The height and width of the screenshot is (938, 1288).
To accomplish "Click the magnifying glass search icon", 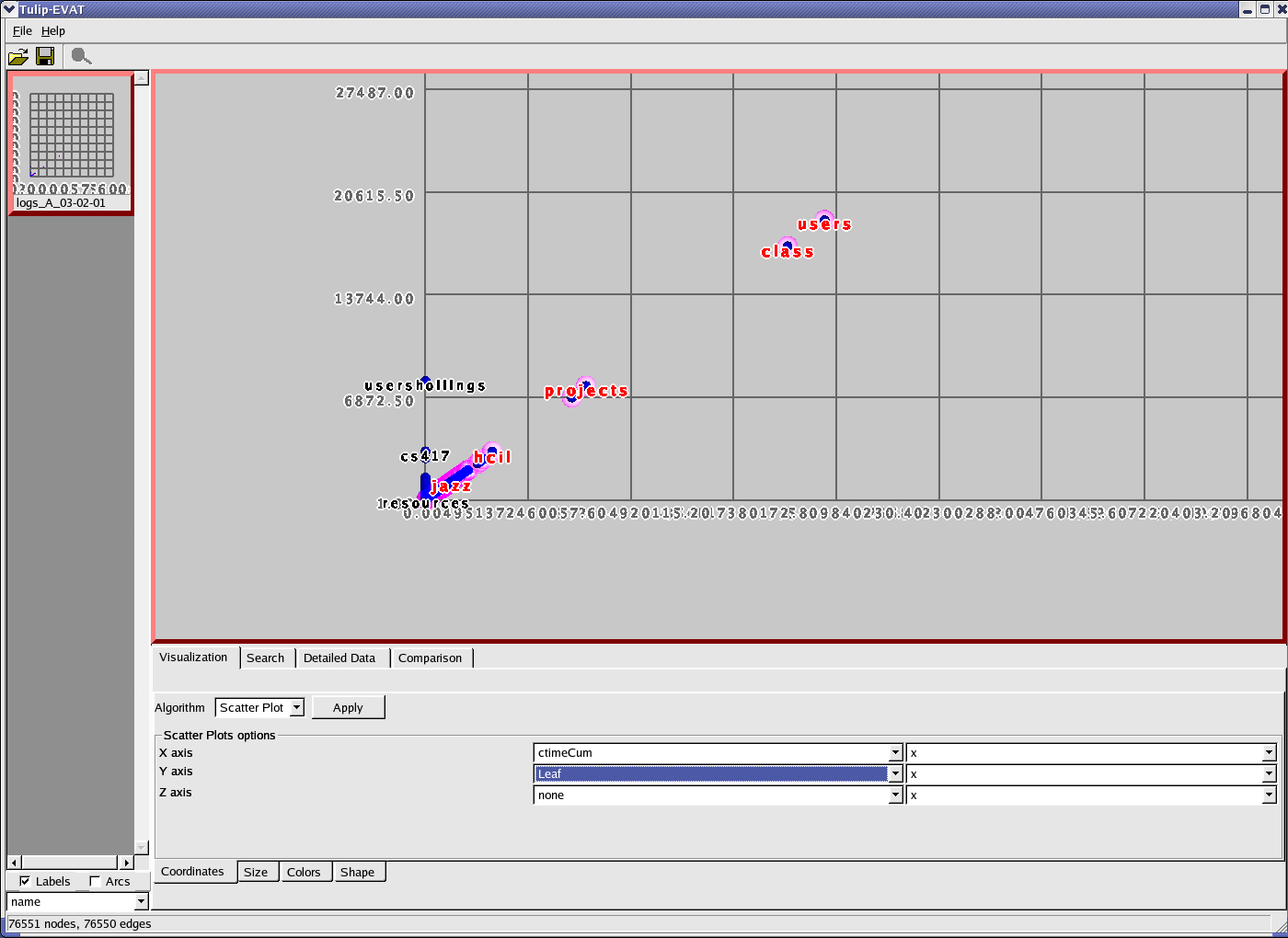I will [x=81, y=57].
